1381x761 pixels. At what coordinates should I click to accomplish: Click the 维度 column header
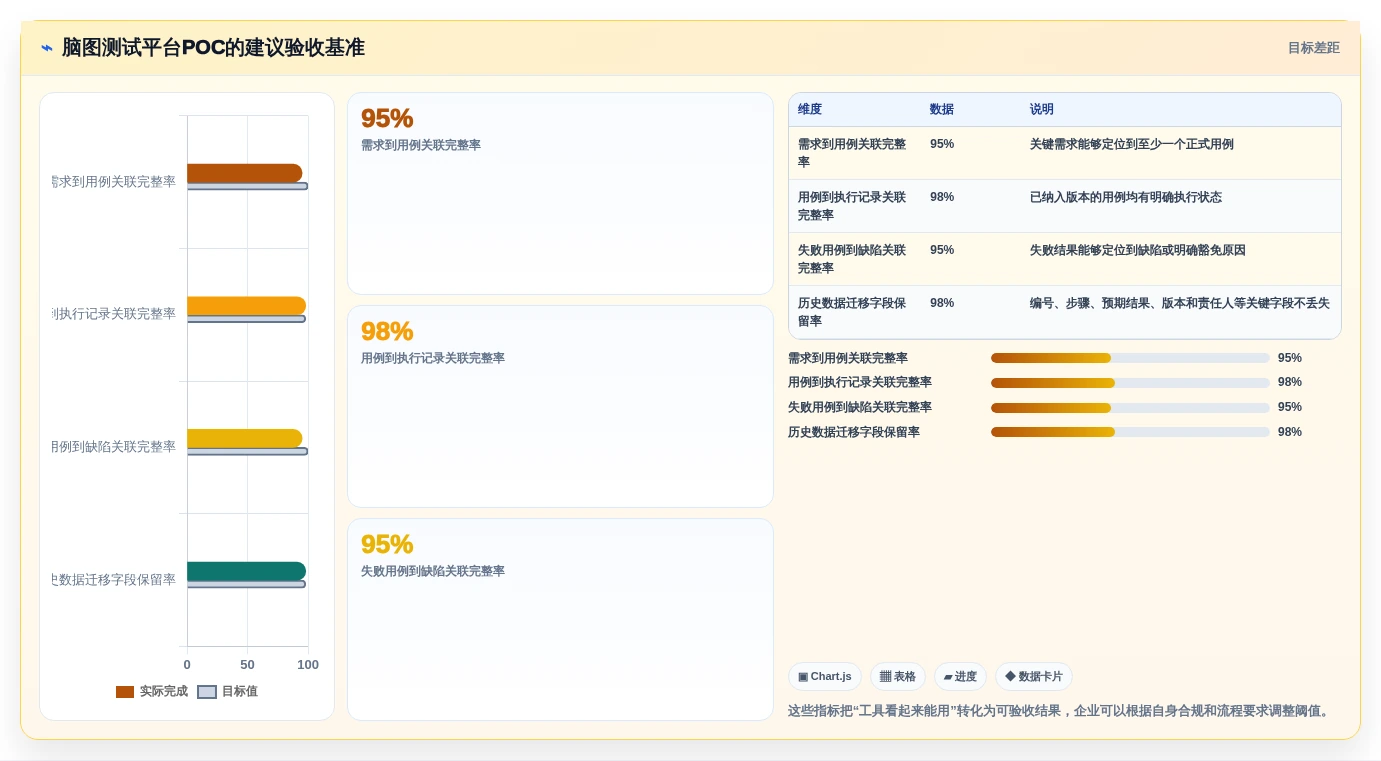pyautogui.click(x=810, y=110)
